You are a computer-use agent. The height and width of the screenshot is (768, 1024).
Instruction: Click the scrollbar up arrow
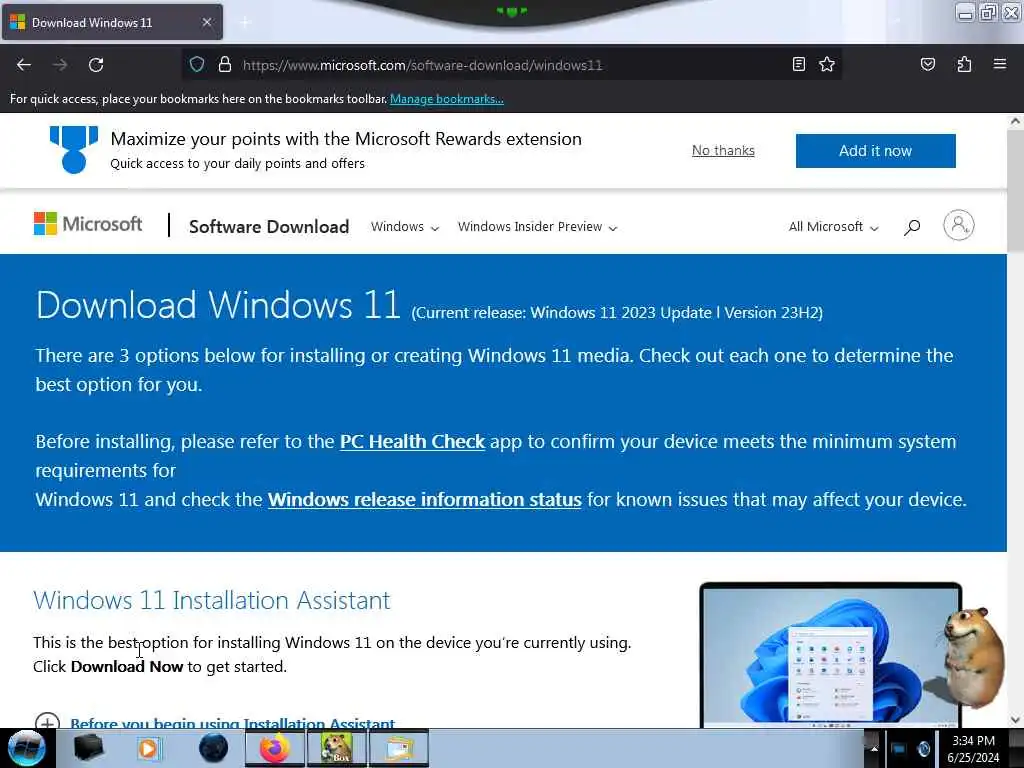(1015, 121)
